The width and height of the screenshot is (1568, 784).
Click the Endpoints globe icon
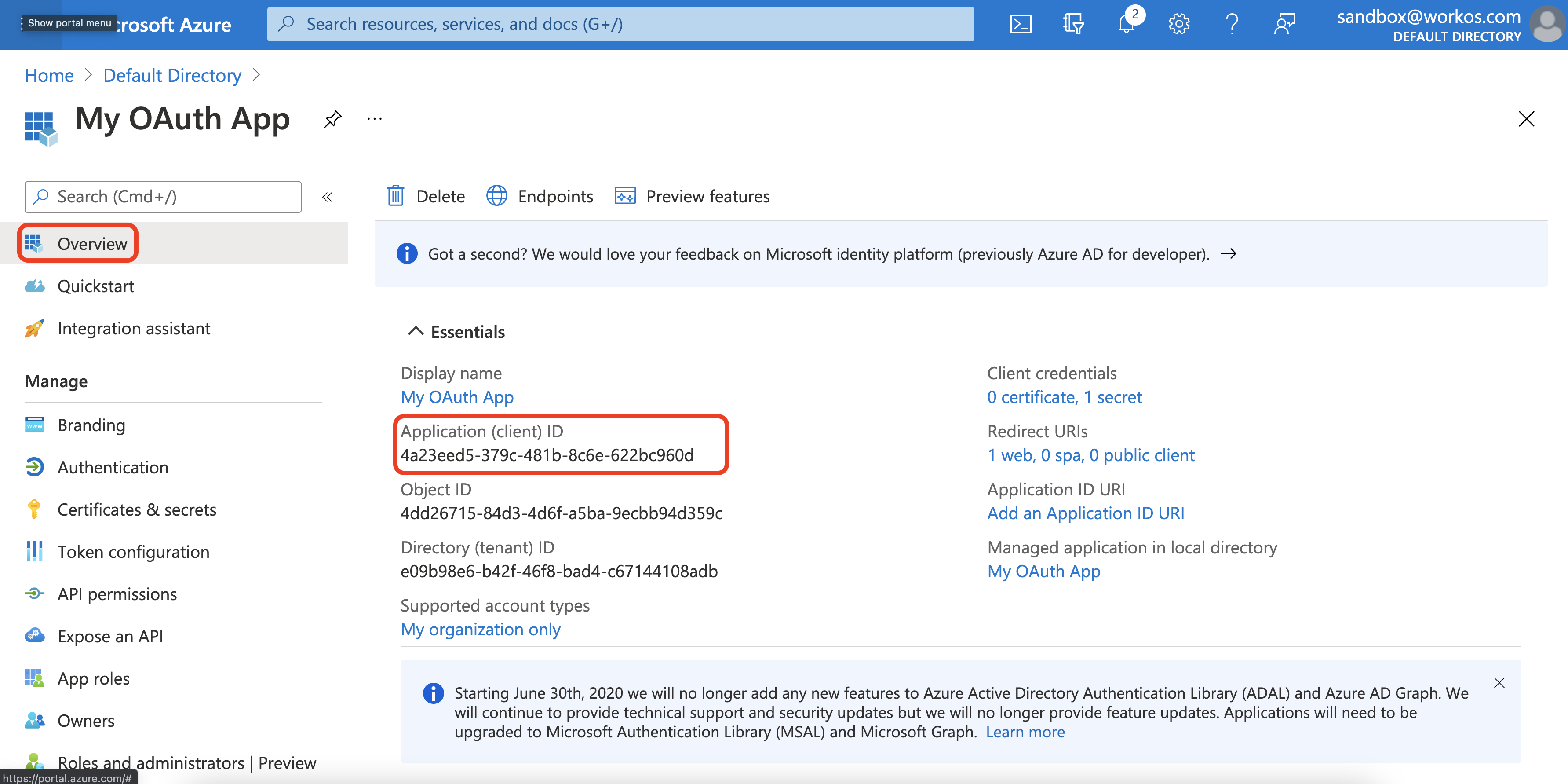[497, 196]
